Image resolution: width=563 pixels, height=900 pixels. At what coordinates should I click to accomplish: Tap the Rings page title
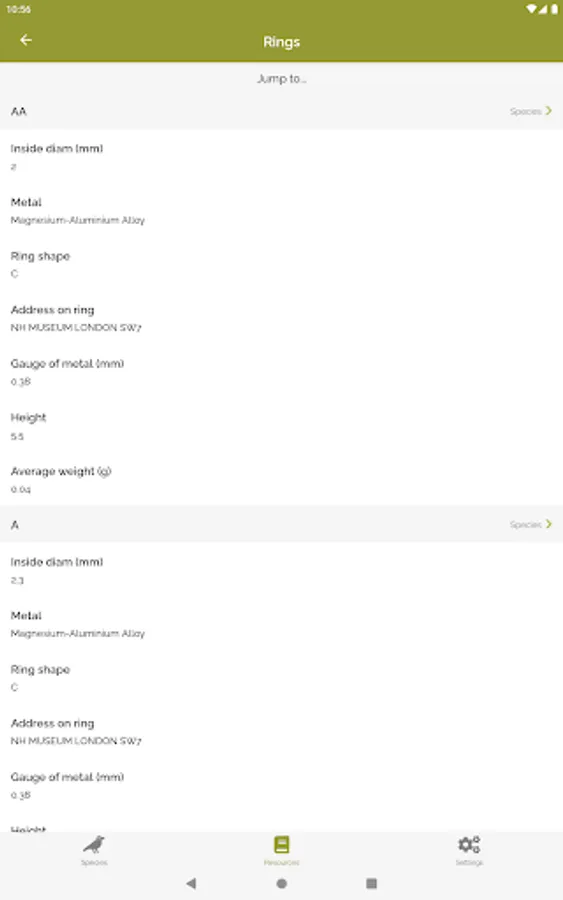pyautogui.click(x=281, y=42)
